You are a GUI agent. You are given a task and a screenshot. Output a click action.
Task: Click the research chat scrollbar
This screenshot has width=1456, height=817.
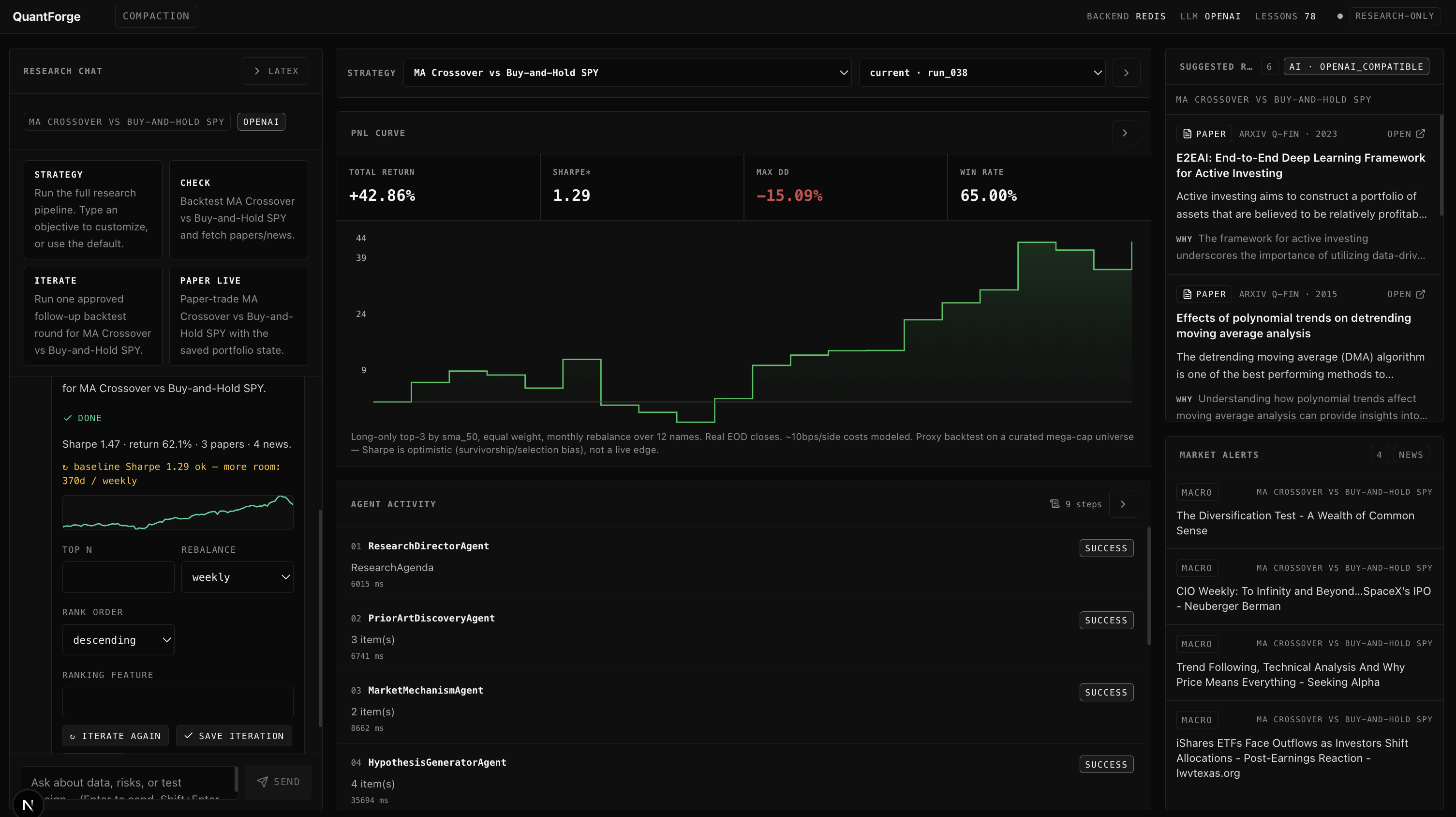click(x=321, y=618)
